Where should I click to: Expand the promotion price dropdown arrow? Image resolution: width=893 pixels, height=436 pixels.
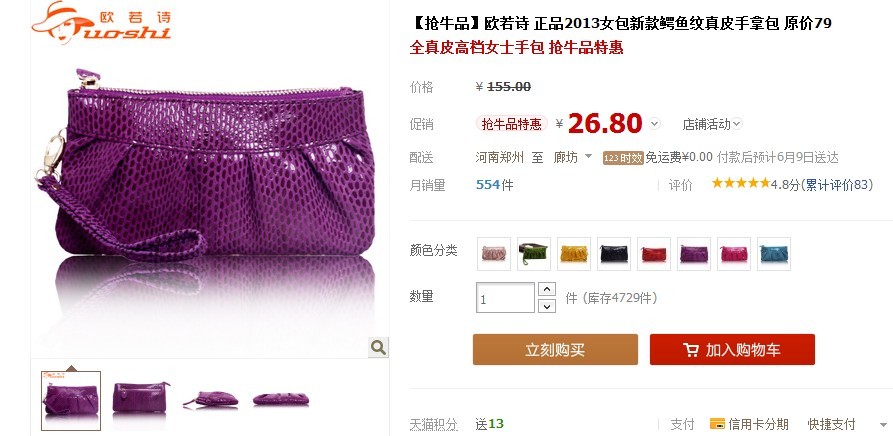(x=655, y=124)
